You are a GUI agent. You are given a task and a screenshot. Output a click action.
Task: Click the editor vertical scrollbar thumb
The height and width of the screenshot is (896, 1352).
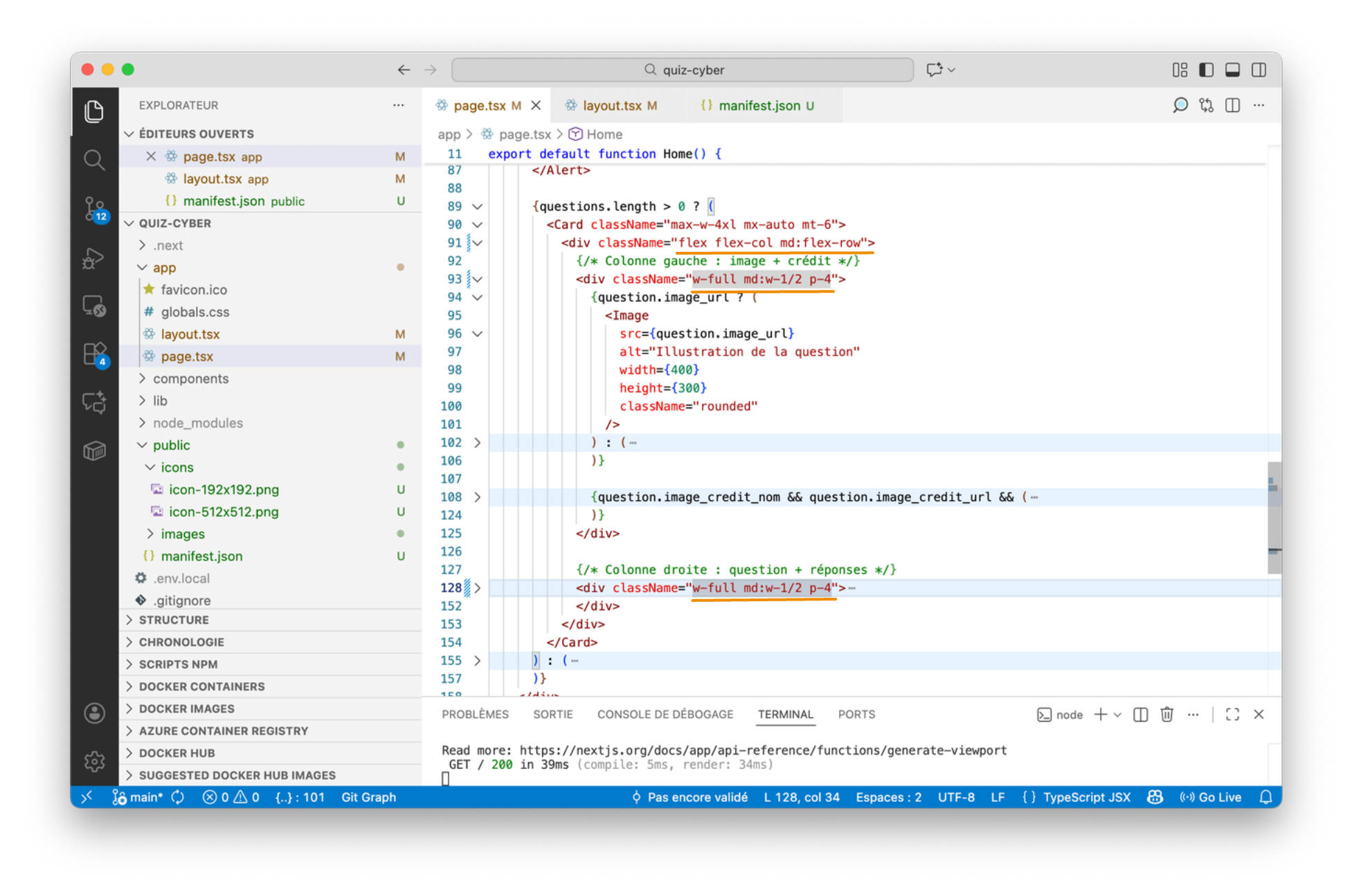tap(1273, 518)
